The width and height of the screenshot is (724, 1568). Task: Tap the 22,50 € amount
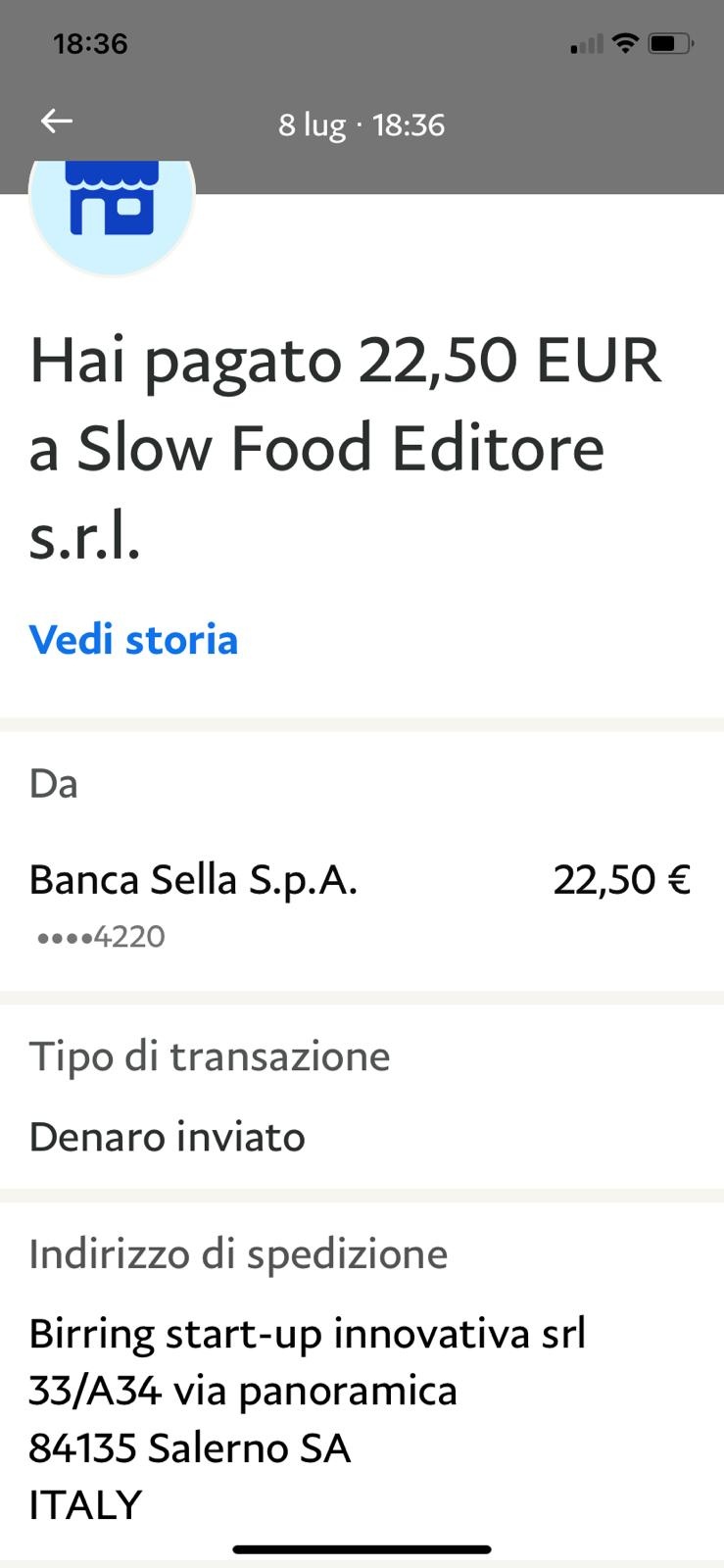[622, 880]
